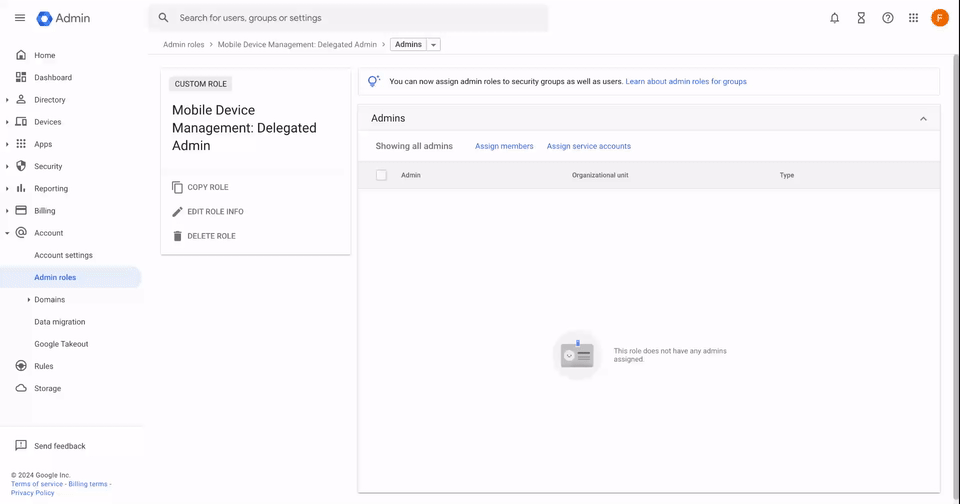This screenshot has height=504, width=960.
Task: Expand the Domains submenu arrow
Action: point(28,299)
